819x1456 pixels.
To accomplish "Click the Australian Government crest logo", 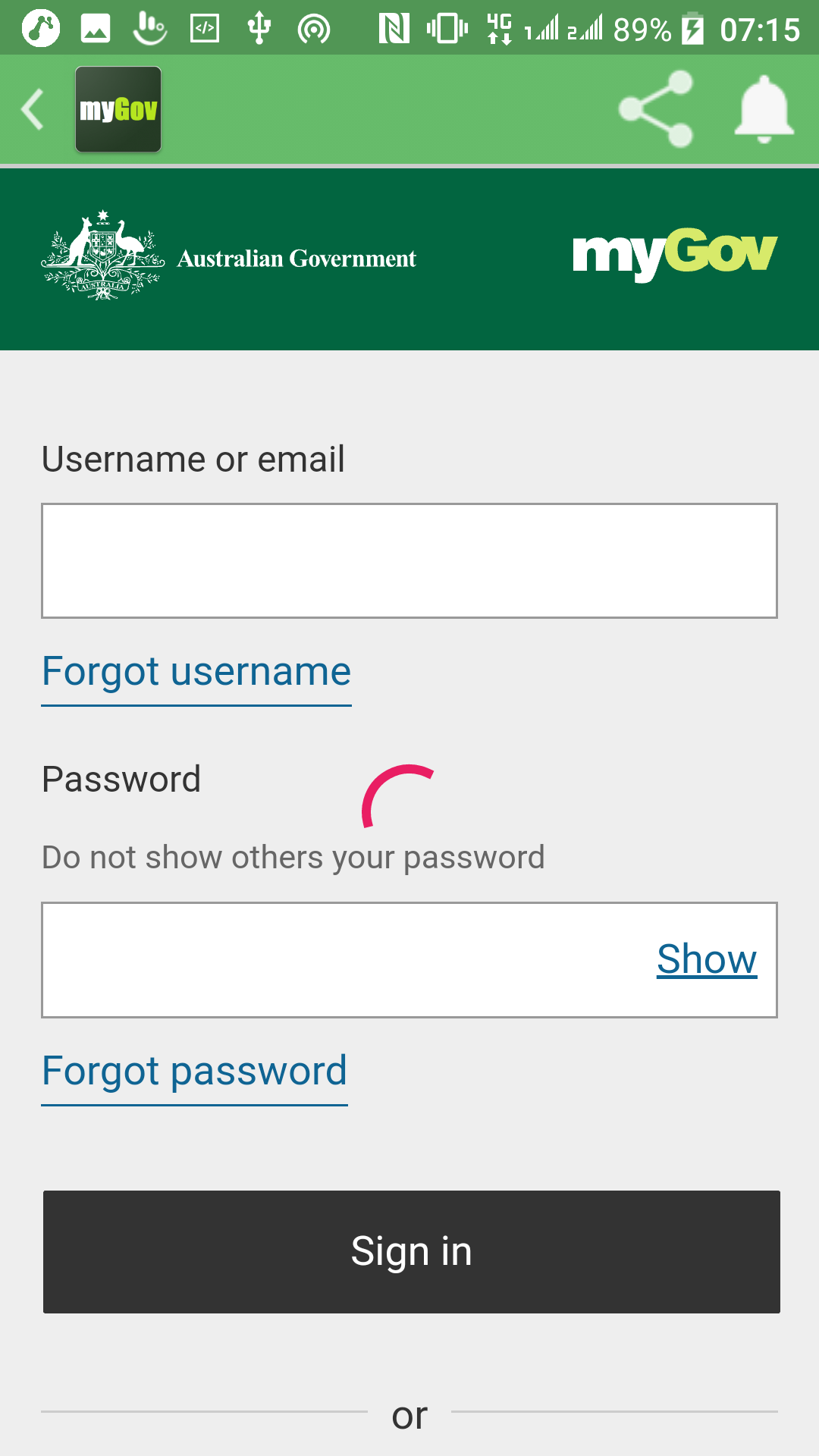I will point(102,256).
